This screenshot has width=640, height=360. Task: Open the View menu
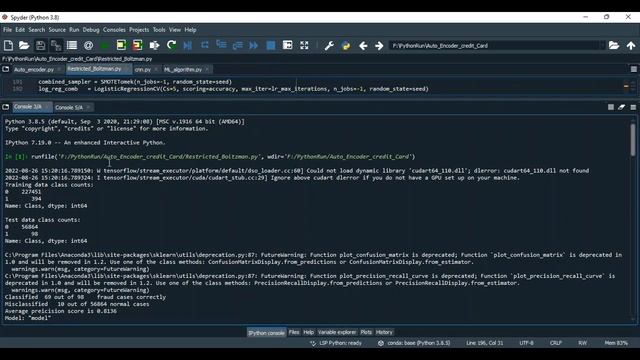click(x=175, y=30)
